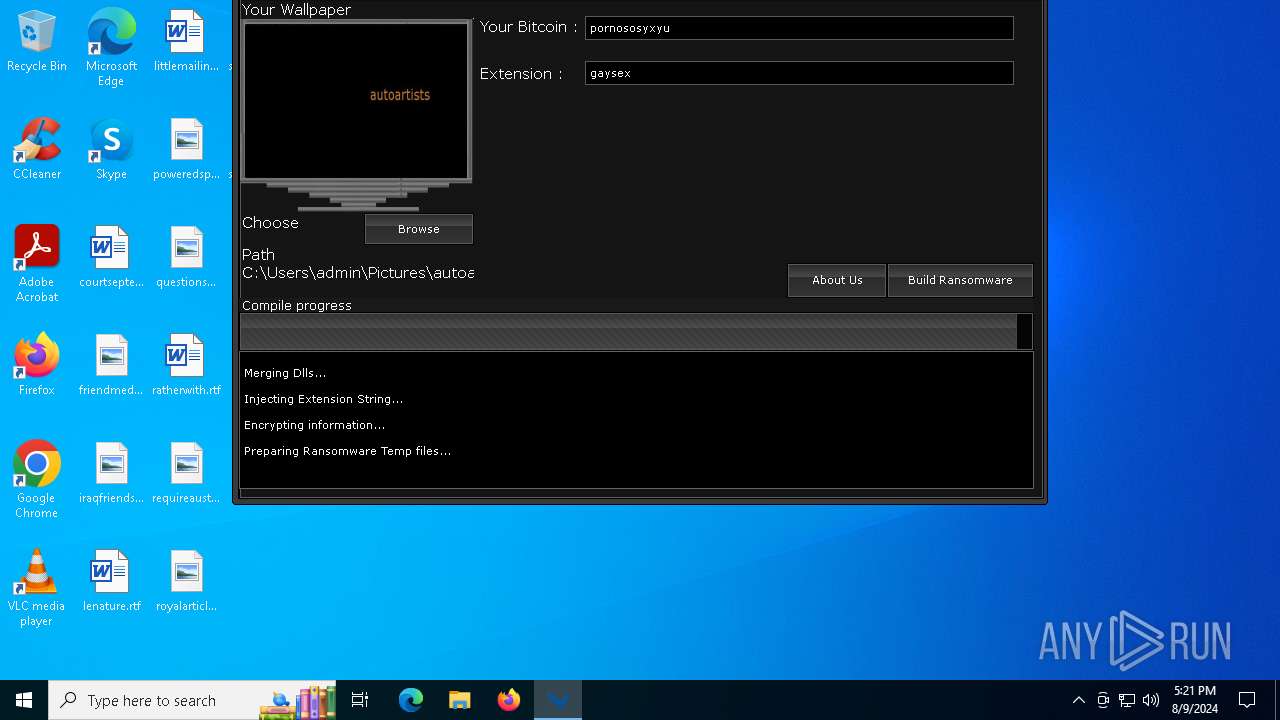Click the 'Encrypting information...' log line
The height and width of the screenshot is (720, 1280).
[x=314, y=425]
